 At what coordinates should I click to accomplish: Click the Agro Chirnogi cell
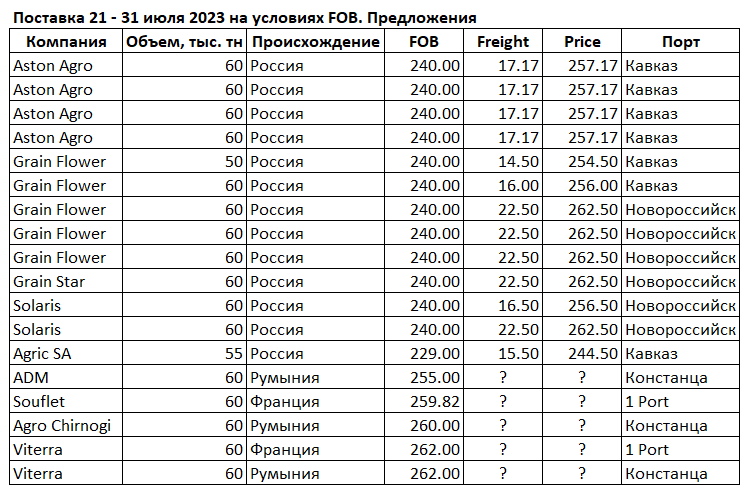click(x=62, y=426)
